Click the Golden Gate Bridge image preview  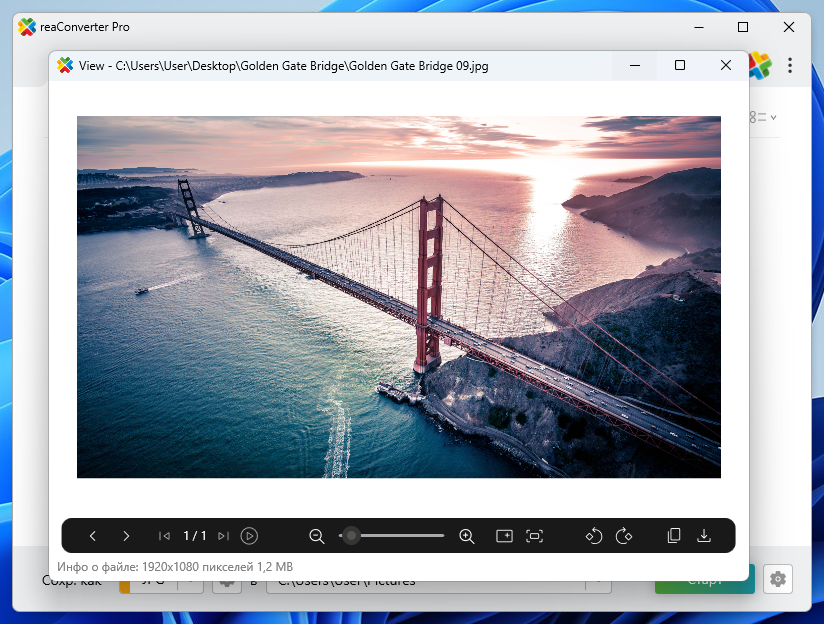(x=398, y=297)
